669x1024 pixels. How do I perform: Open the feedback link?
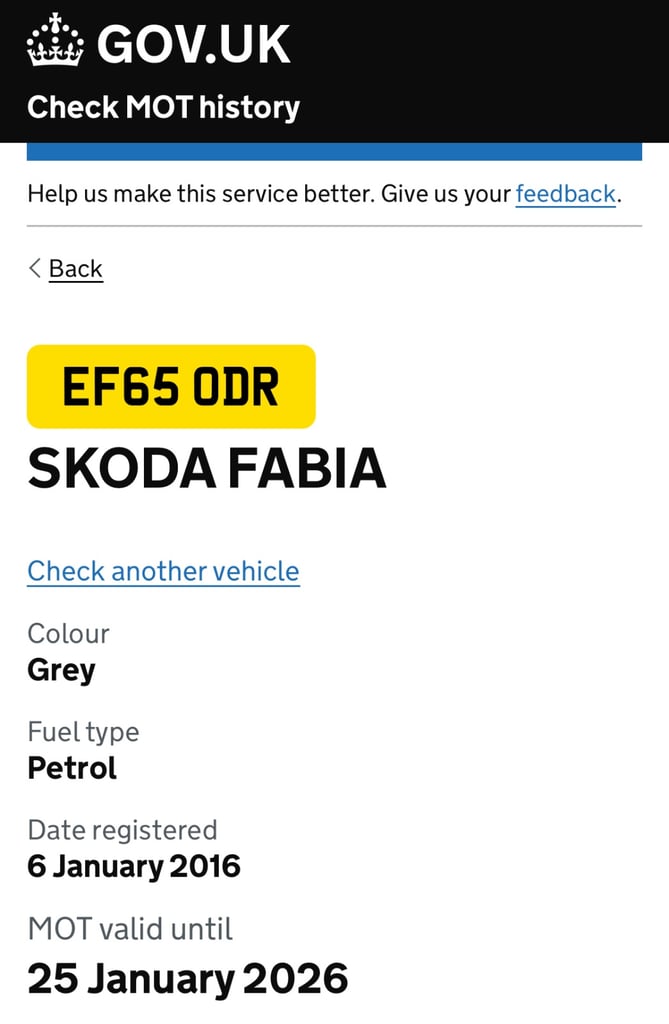pyautogui.click(x=565, y=194)
